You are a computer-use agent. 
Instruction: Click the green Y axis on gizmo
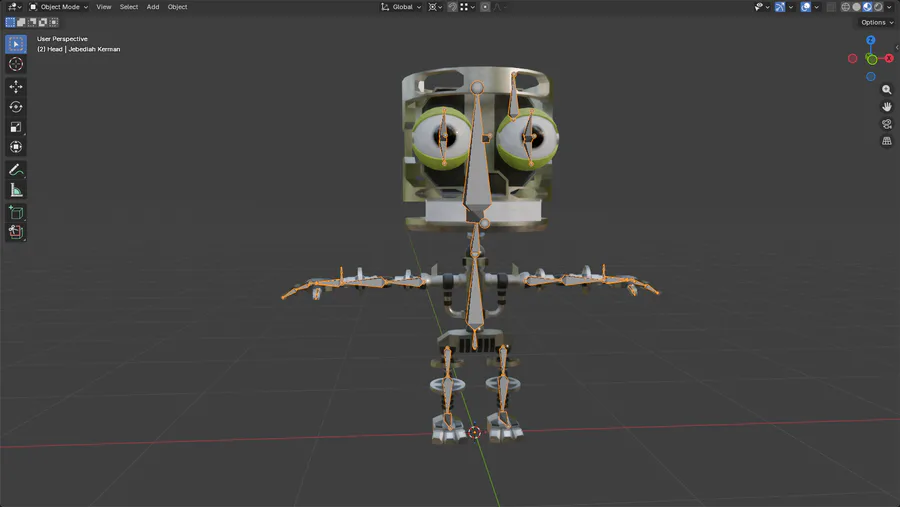[x=872, y=59]
